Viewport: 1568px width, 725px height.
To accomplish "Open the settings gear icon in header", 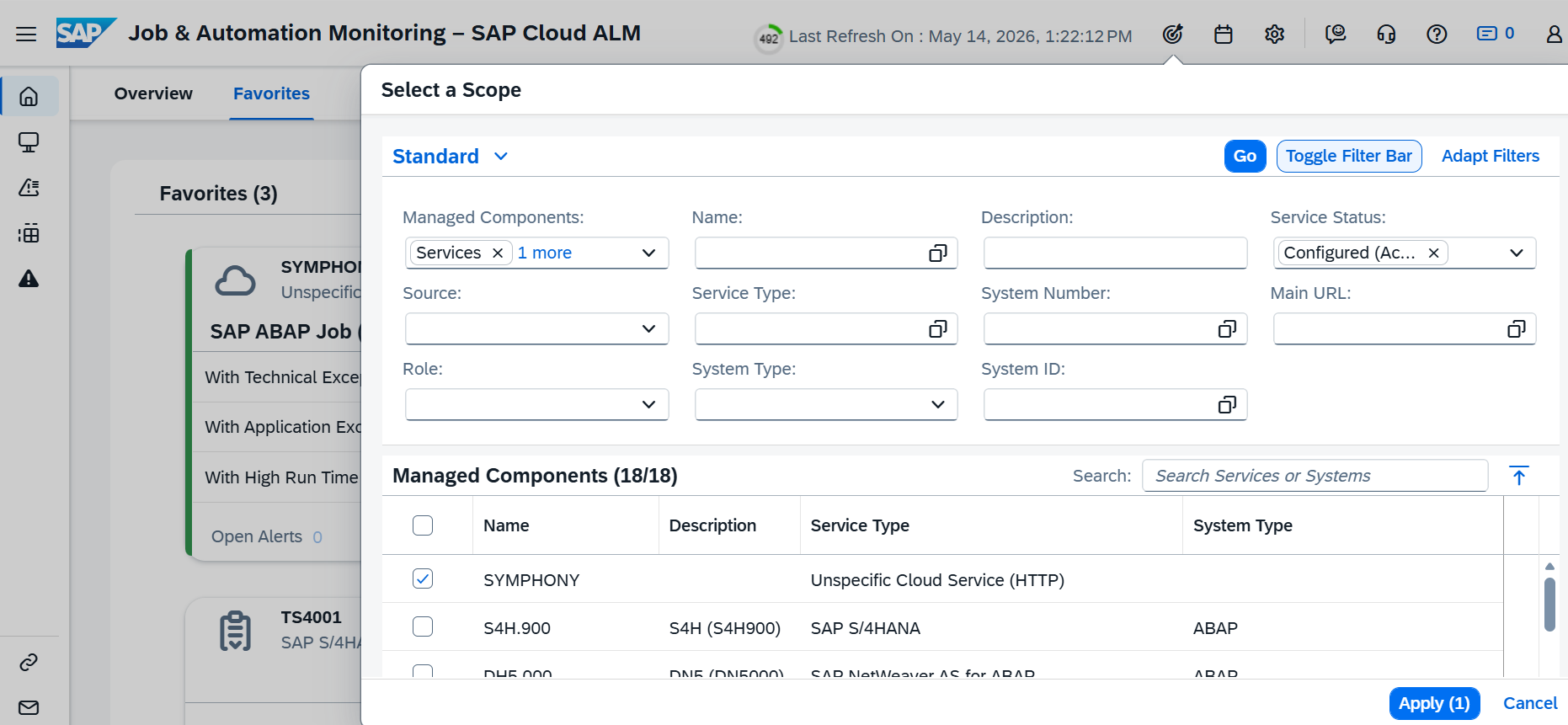I will point(1274,34).
